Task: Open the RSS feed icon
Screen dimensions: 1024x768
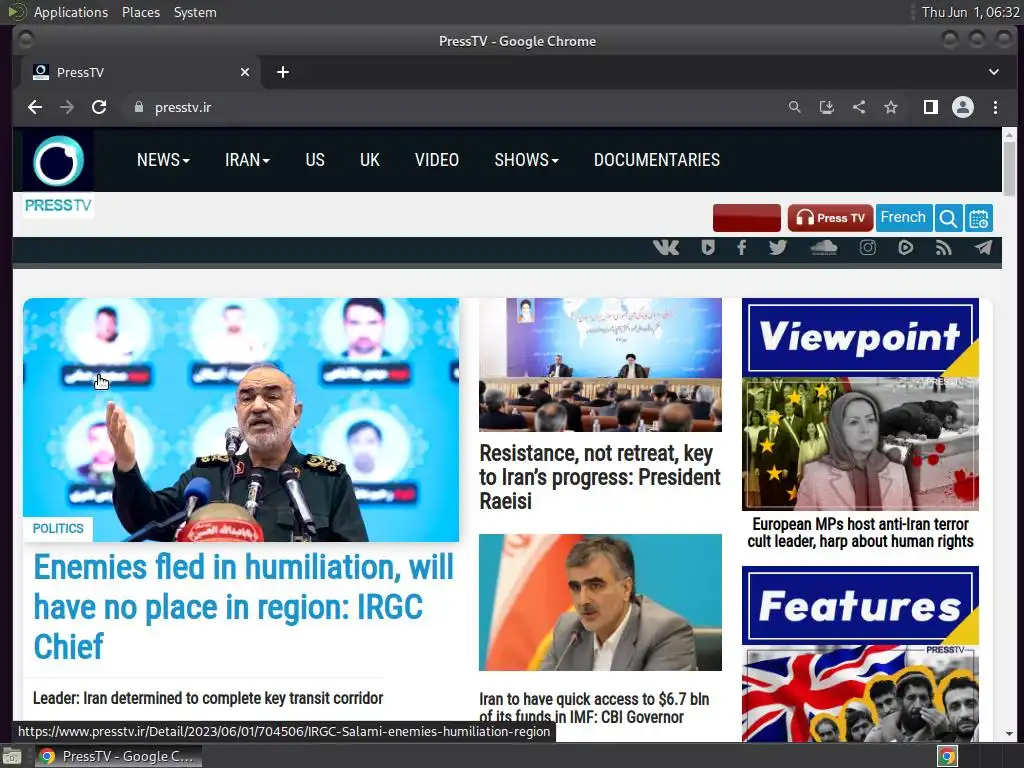Action: [943, 248]
